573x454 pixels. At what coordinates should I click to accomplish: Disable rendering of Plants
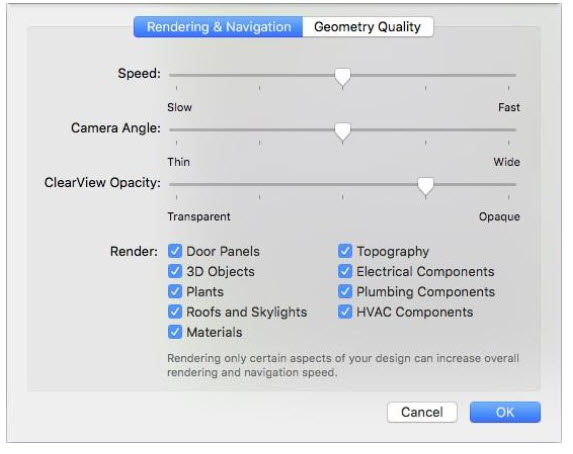(x=175, y=291)
